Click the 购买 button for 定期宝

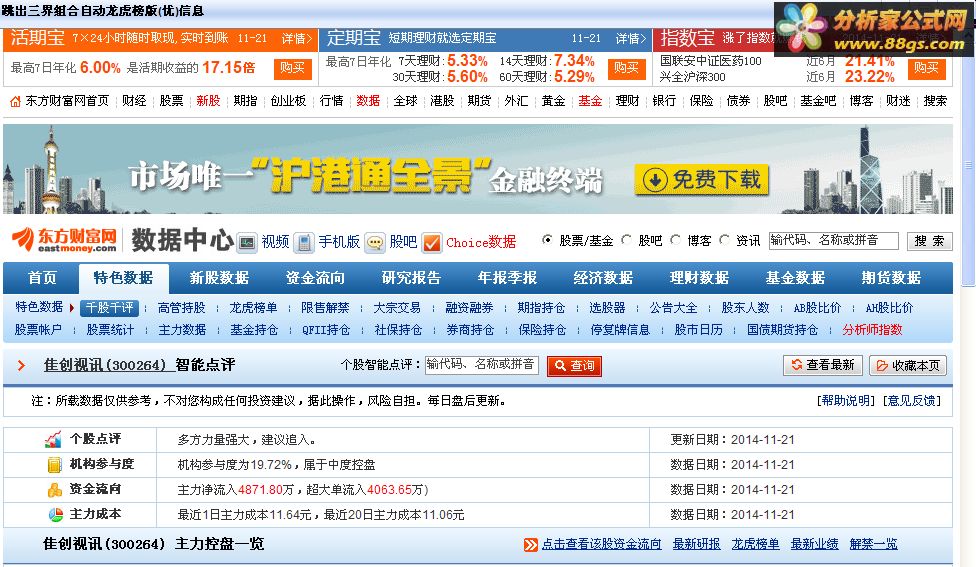[626, 68]
